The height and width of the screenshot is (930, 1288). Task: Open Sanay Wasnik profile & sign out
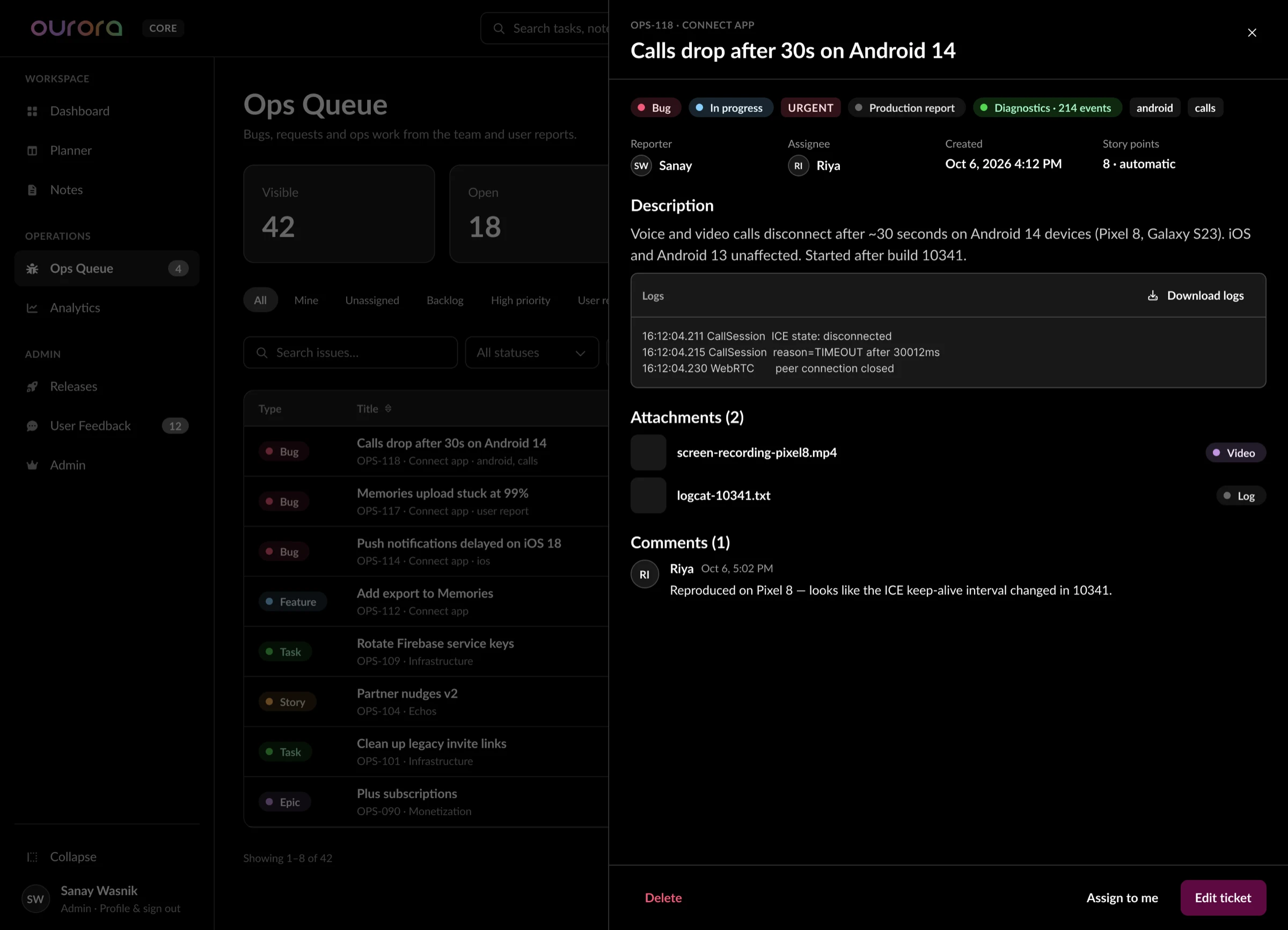point(107,899)
